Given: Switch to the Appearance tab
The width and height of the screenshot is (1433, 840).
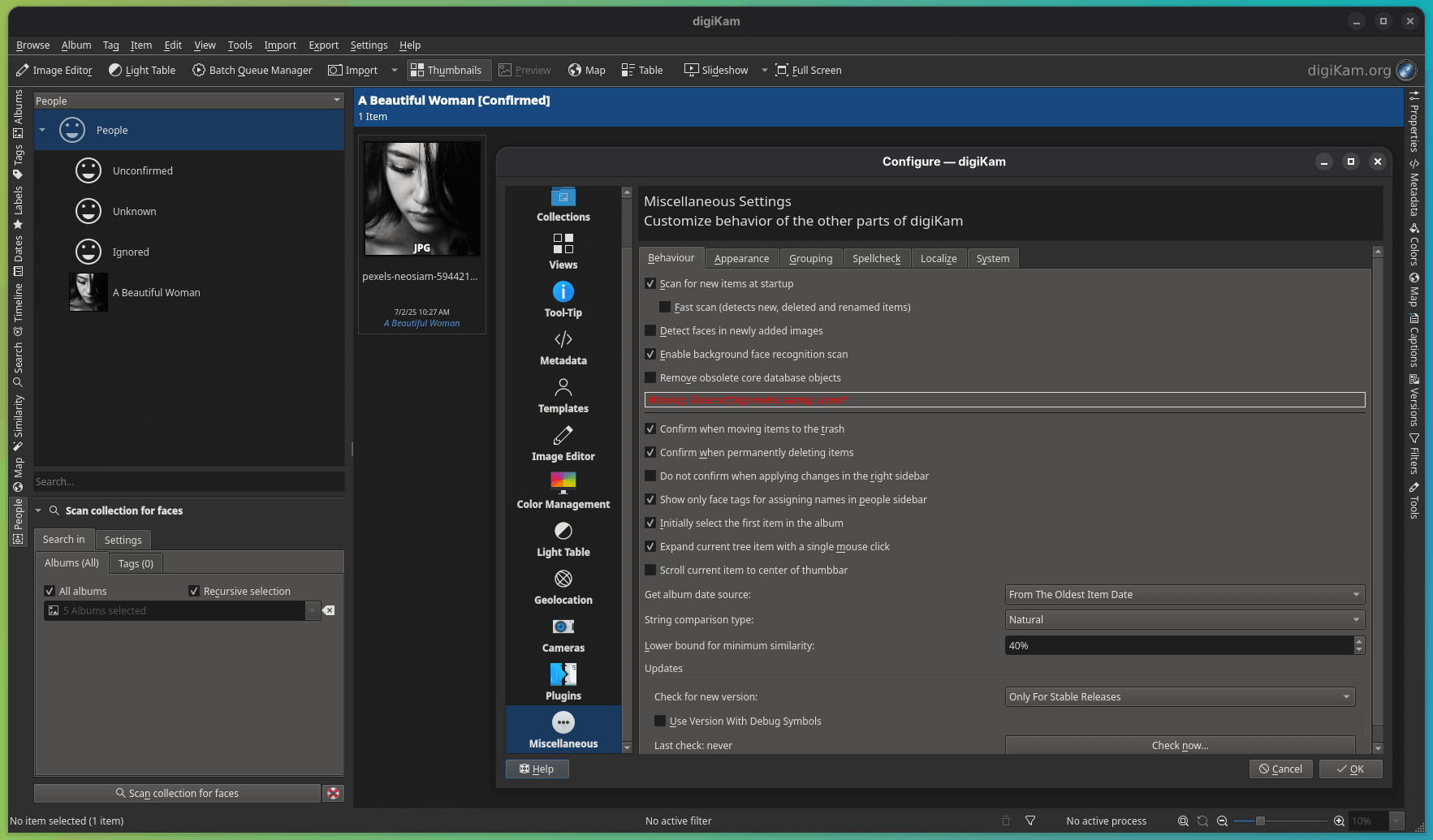Looking at the screenshot, I should point(741,258).
